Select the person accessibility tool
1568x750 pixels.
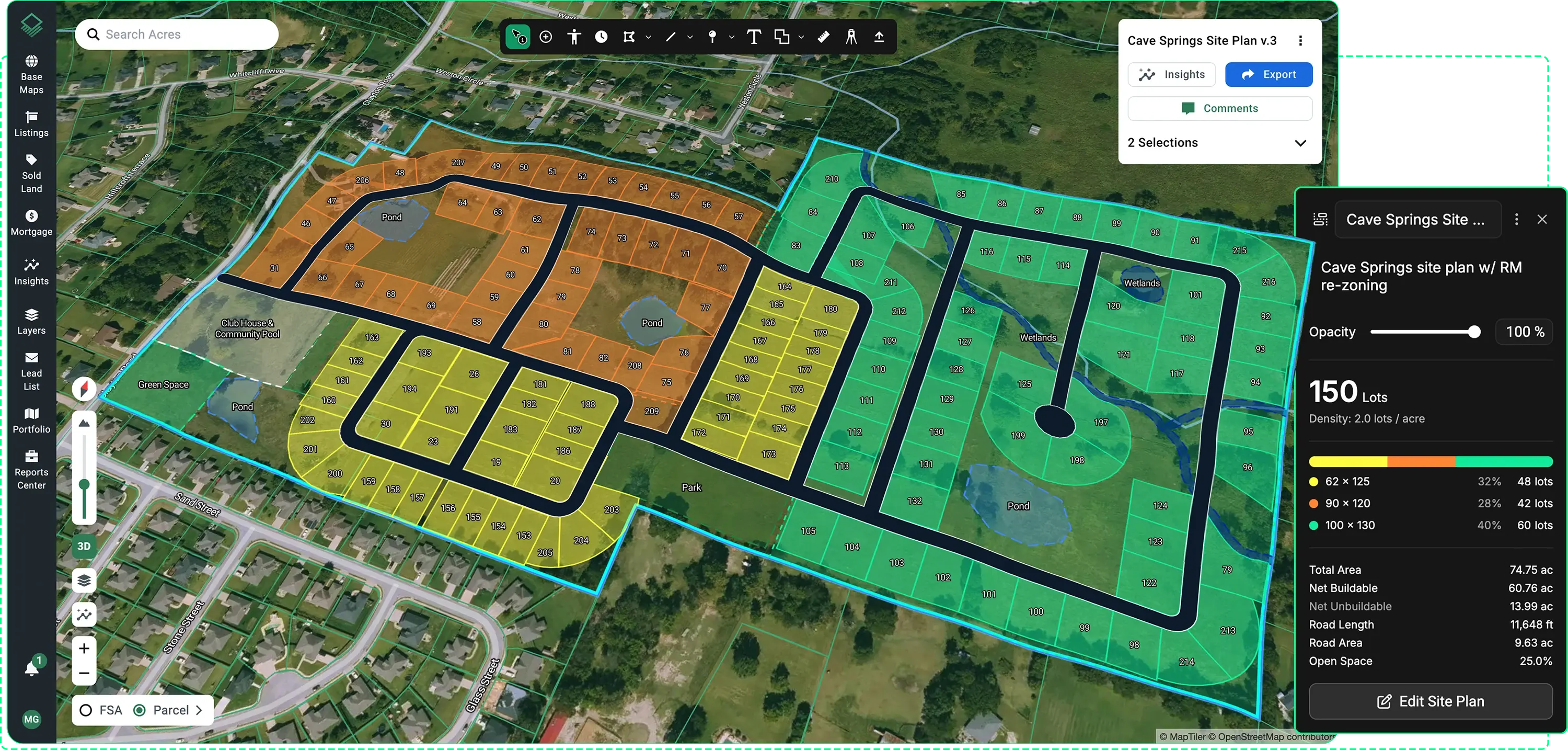573,37
